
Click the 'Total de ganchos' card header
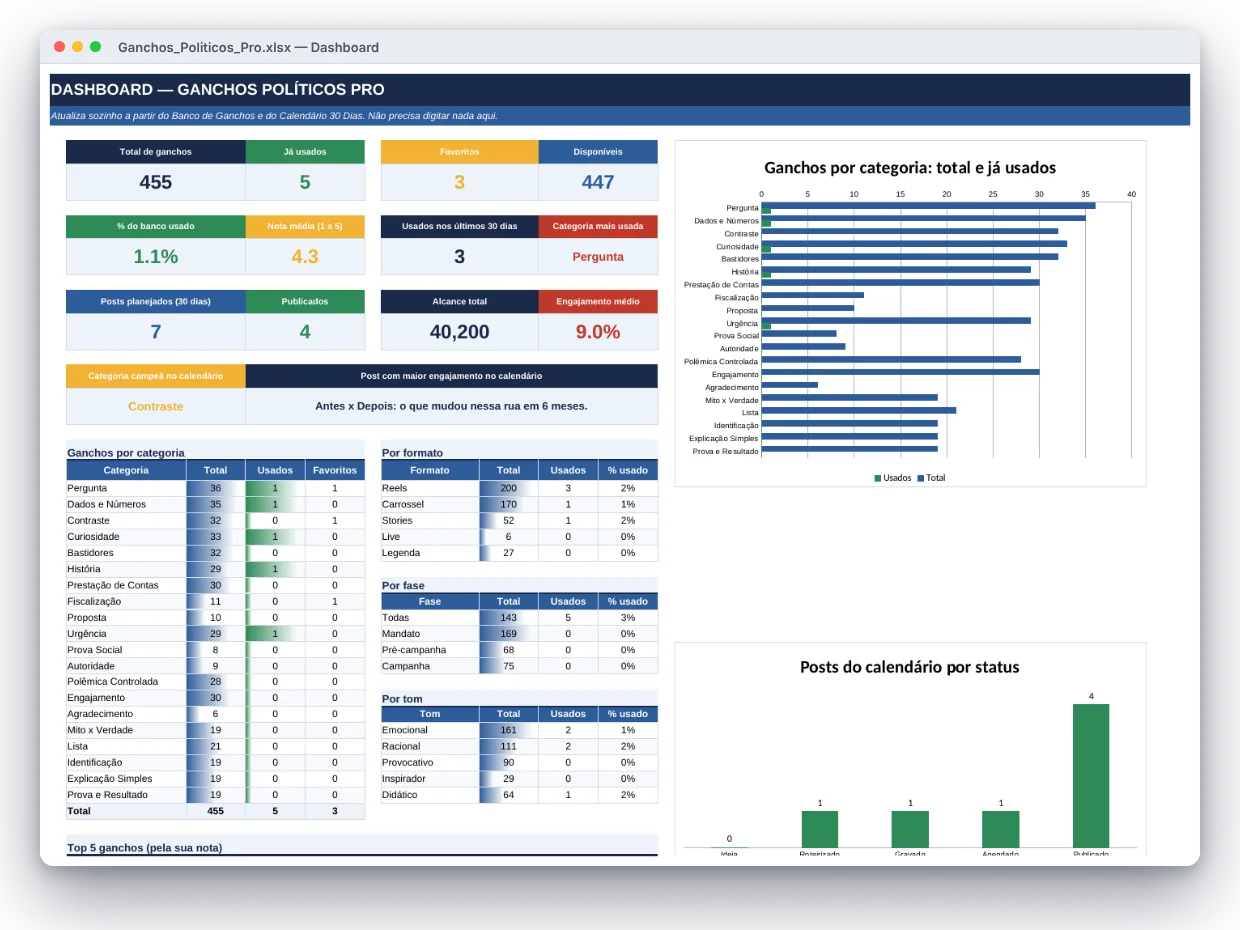coord(156,152)
